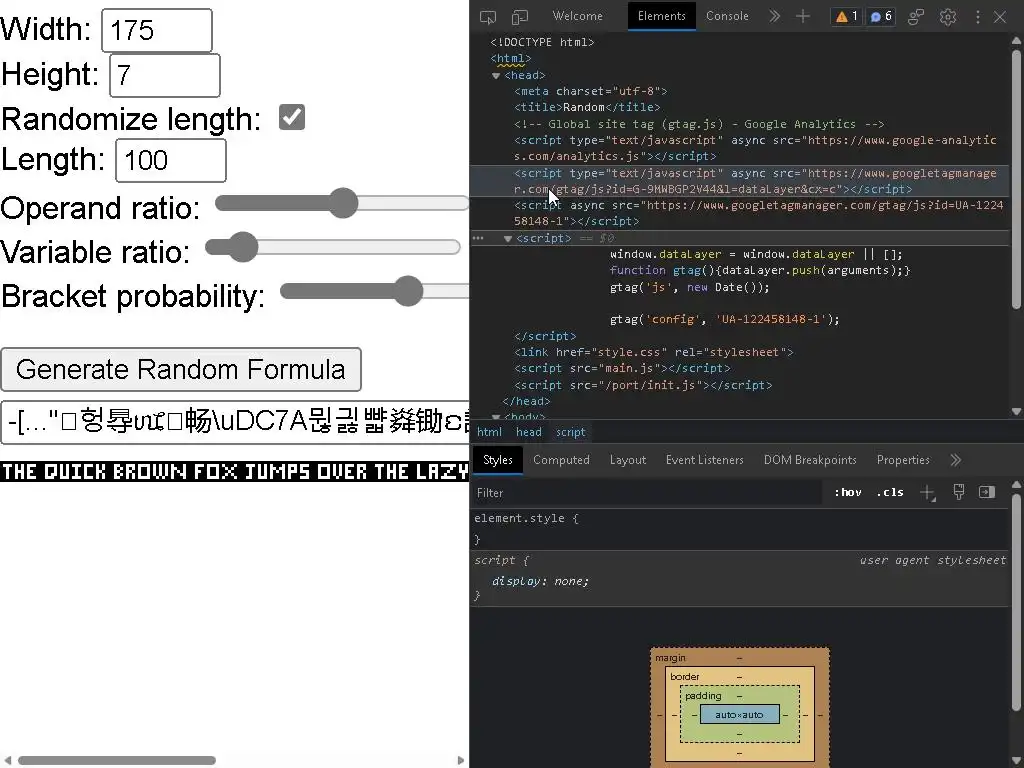1024x768 pixels.
Task: Open DevTools settings gear
Action: [948, 16]
